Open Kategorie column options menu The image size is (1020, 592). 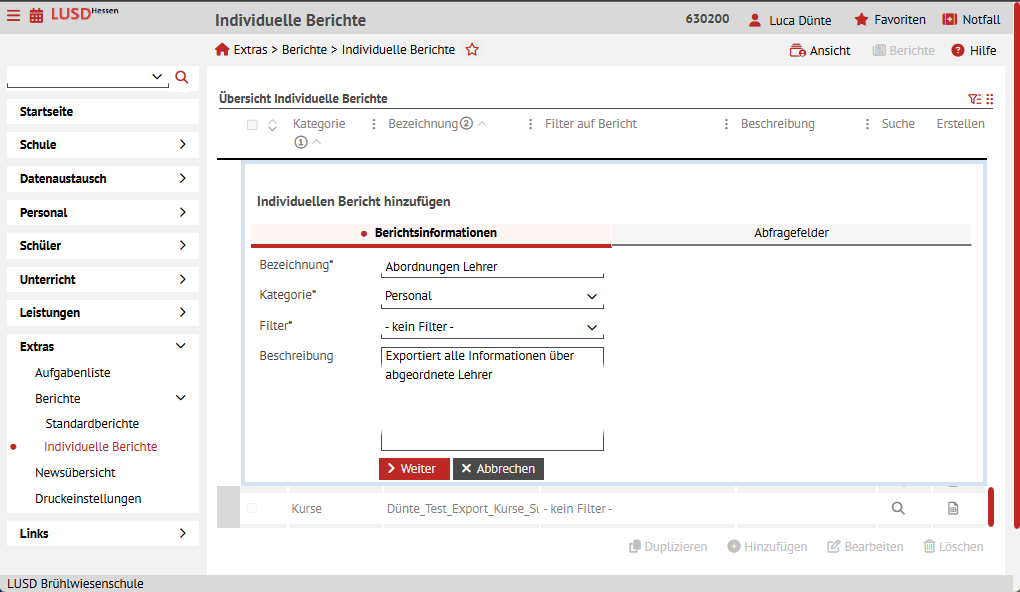[373, 124]
